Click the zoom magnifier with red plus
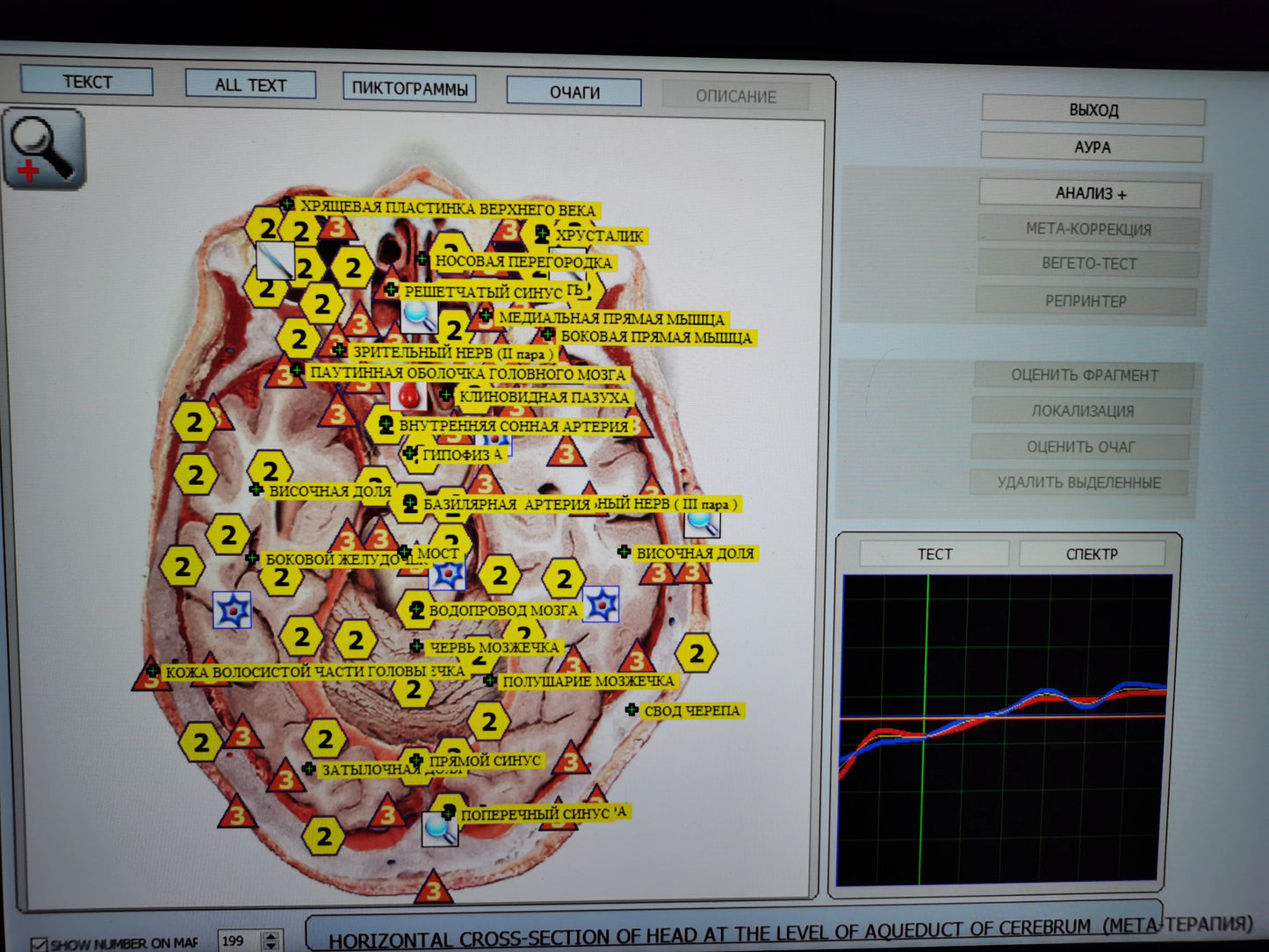 click(x=44, y=148)
